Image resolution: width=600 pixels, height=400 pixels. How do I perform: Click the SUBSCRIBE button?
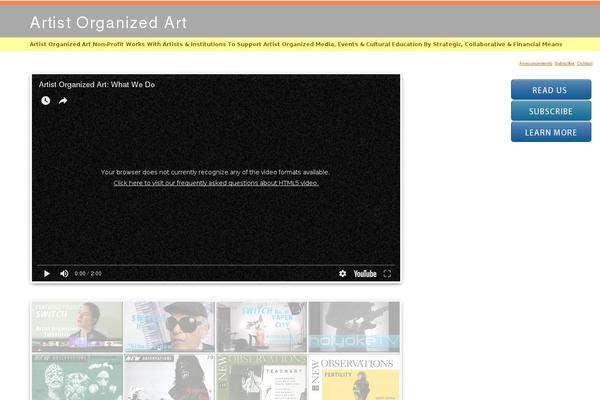551,111
